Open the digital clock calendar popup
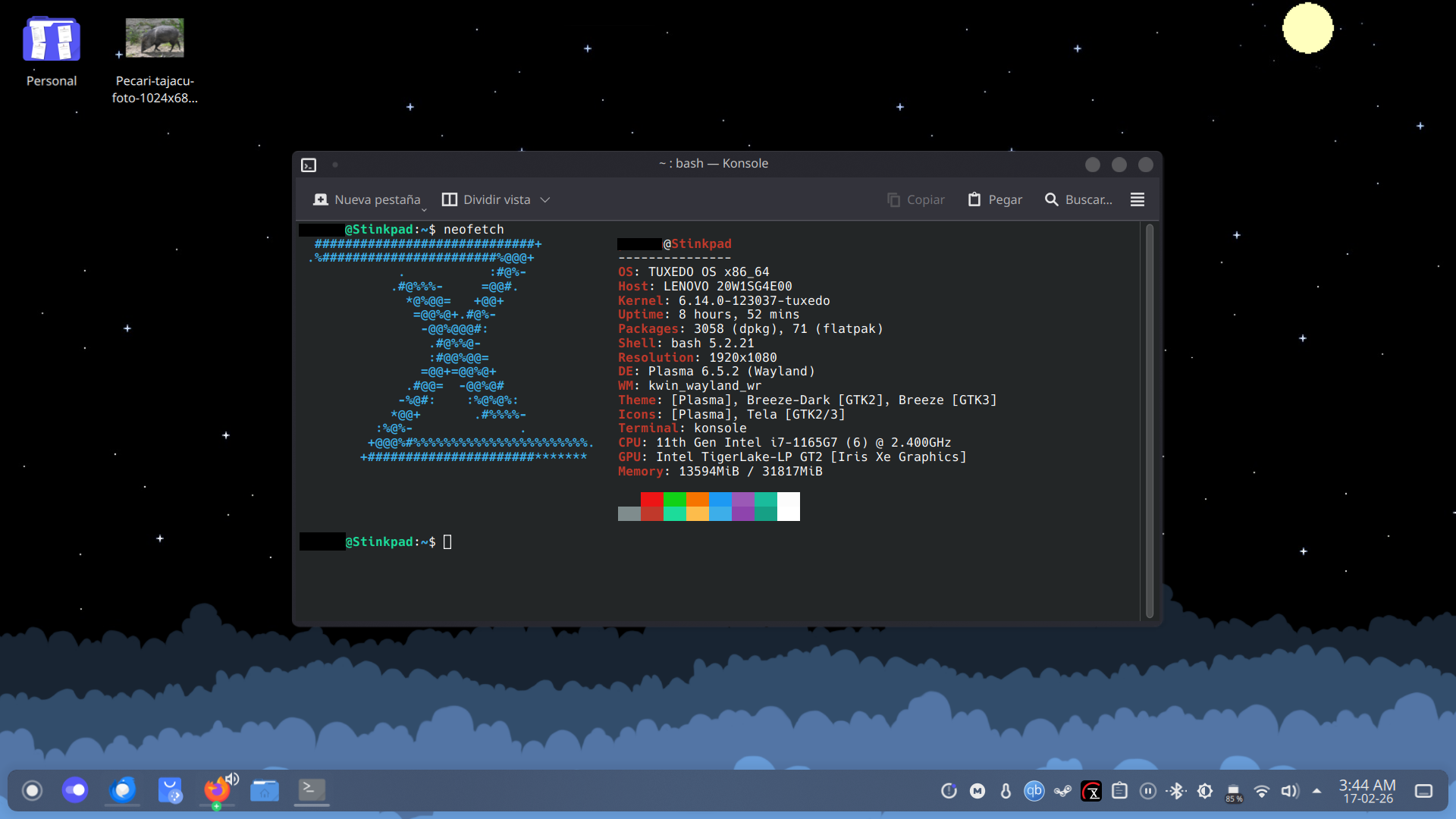This screenshot has width=1456, height=819. [1367, 791]
